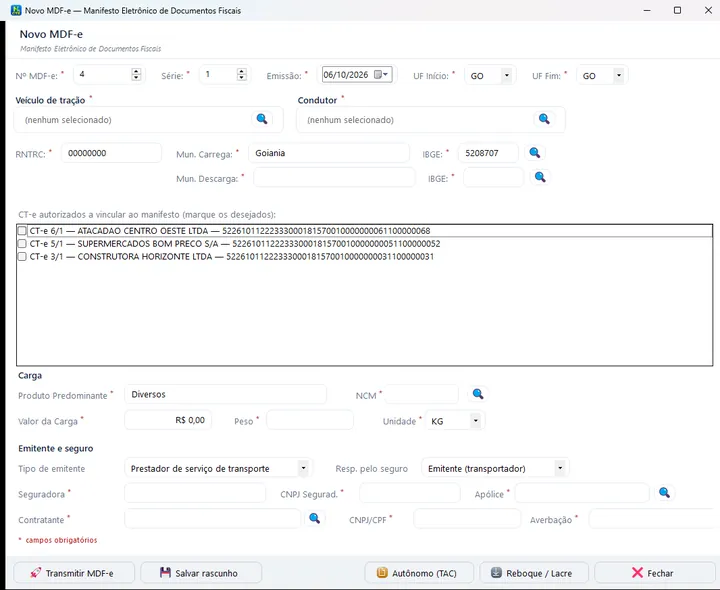Click Salvar rascunho button
This screenshot has width=720, height=590.
click(201, 573)
